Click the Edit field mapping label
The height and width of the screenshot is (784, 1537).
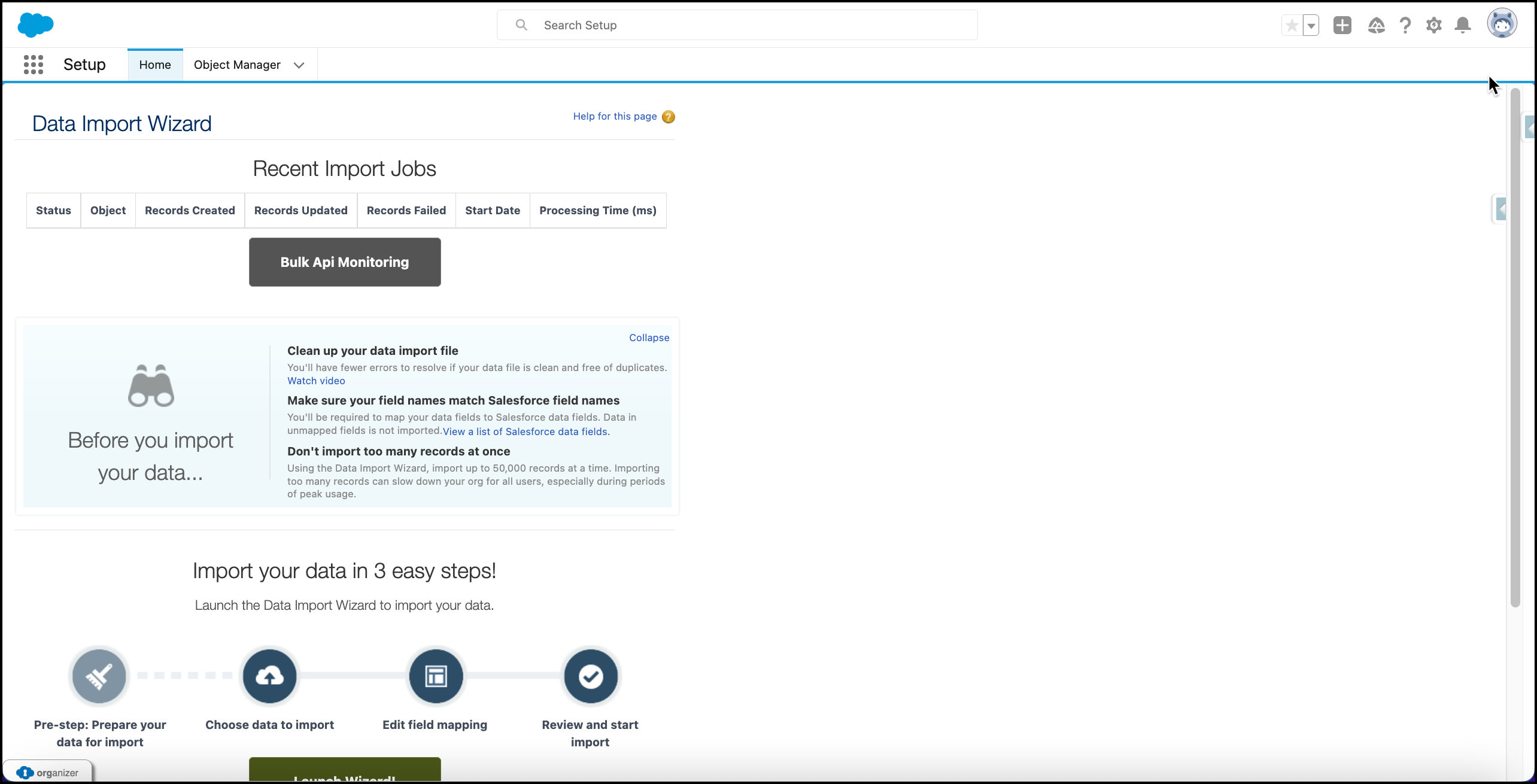(x=435, y=725)
